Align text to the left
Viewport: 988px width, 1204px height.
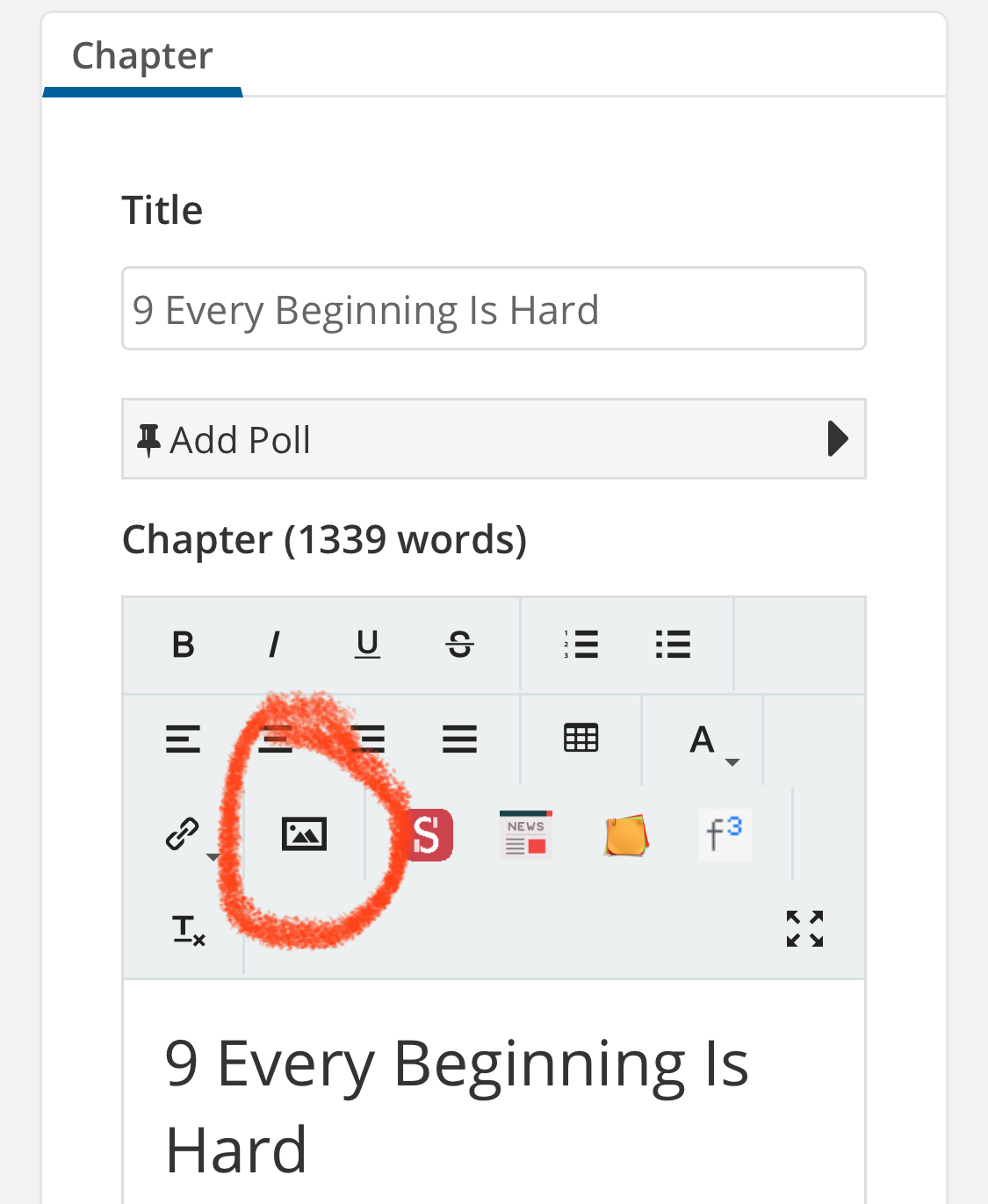(x=183, y=739)
